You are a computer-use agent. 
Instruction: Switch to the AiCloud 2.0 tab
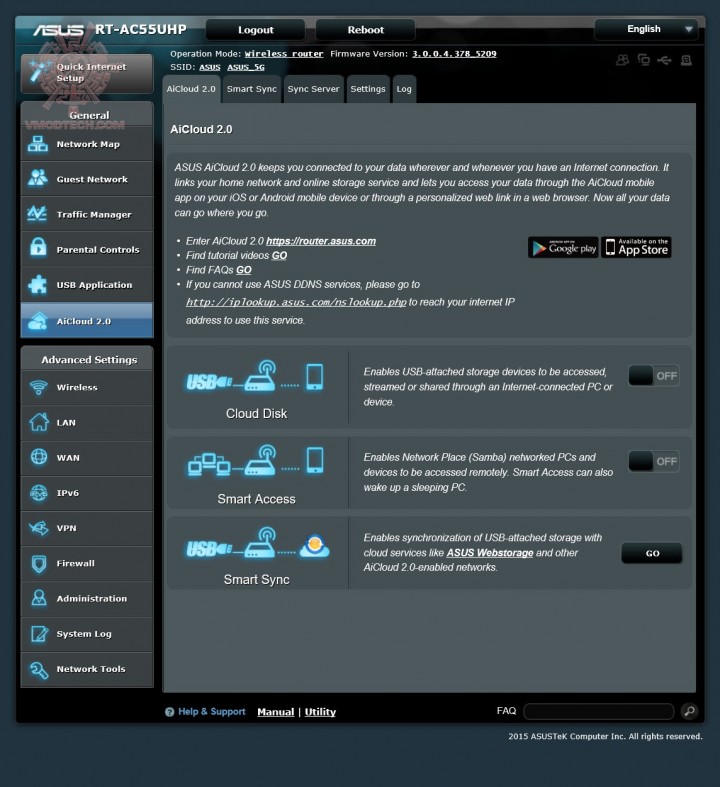191,89
